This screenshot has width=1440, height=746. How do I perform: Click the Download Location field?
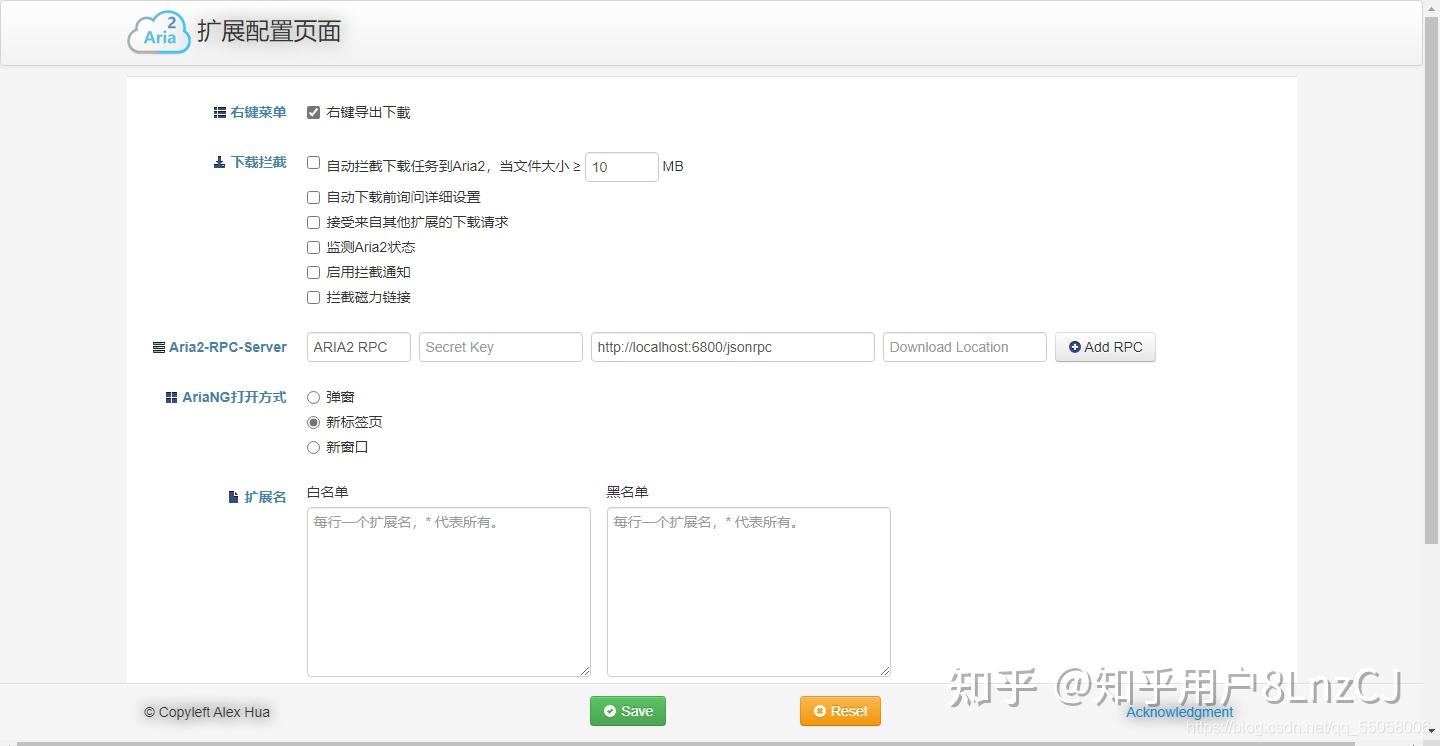pyautogui.click(x=963, y=347)
